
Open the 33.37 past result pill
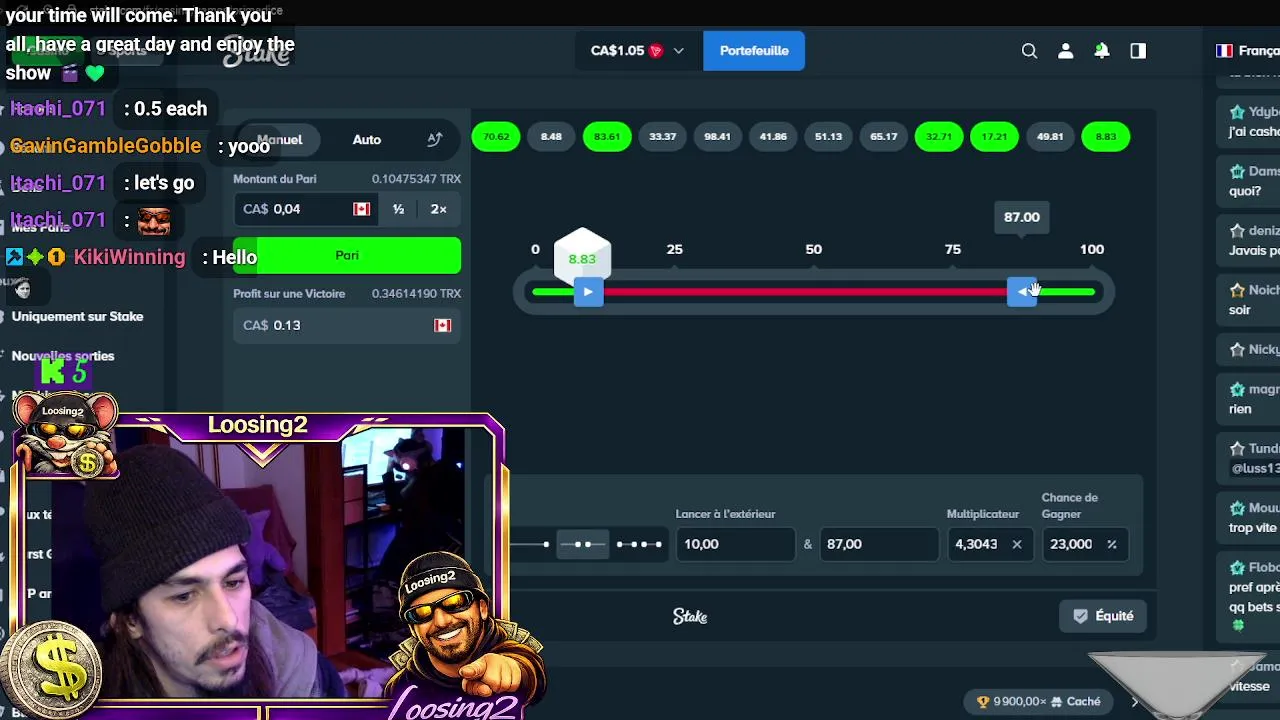662,137
